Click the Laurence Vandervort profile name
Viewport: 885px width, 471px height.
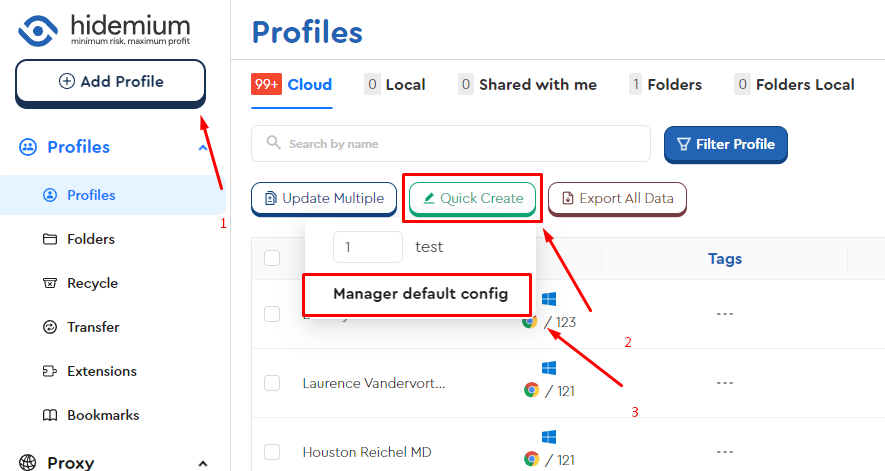point(374,383)
